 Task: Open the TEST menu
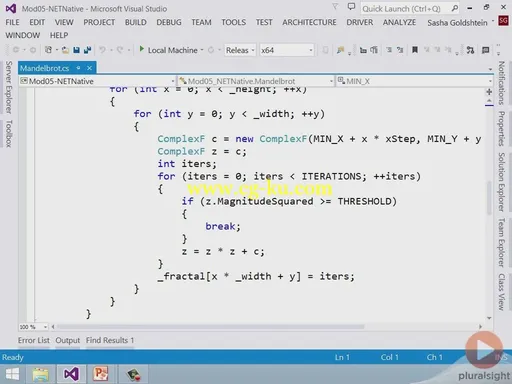(264, 22)
